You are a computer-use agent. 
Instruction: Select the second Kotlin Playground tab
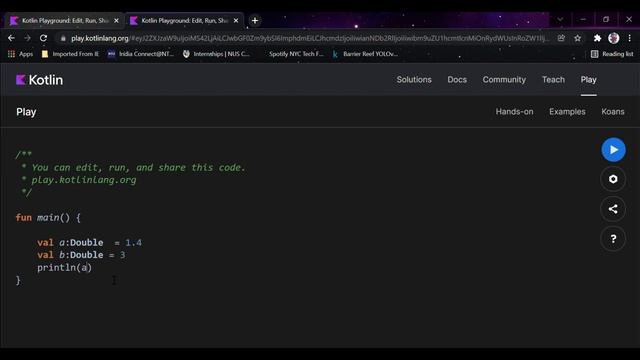click(184, 20)
